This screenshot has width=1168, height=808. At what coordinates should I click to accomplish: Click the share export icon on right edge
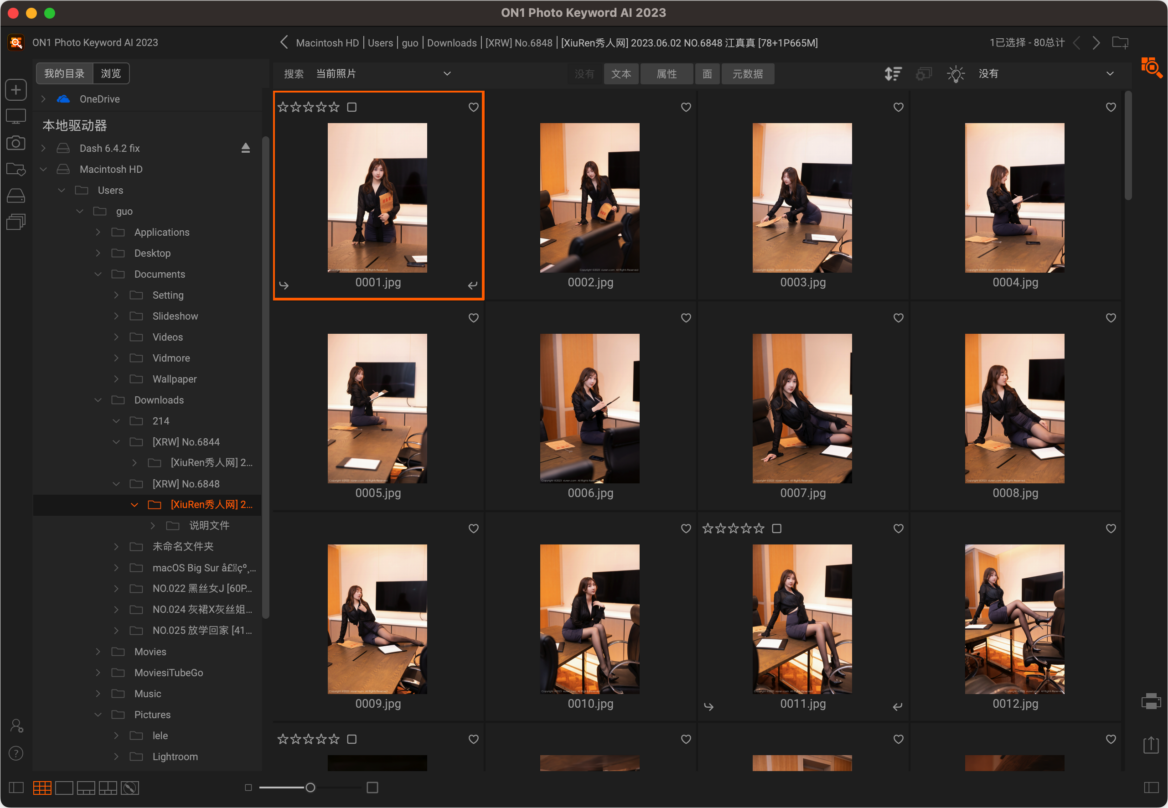(x=1151, y=744)
